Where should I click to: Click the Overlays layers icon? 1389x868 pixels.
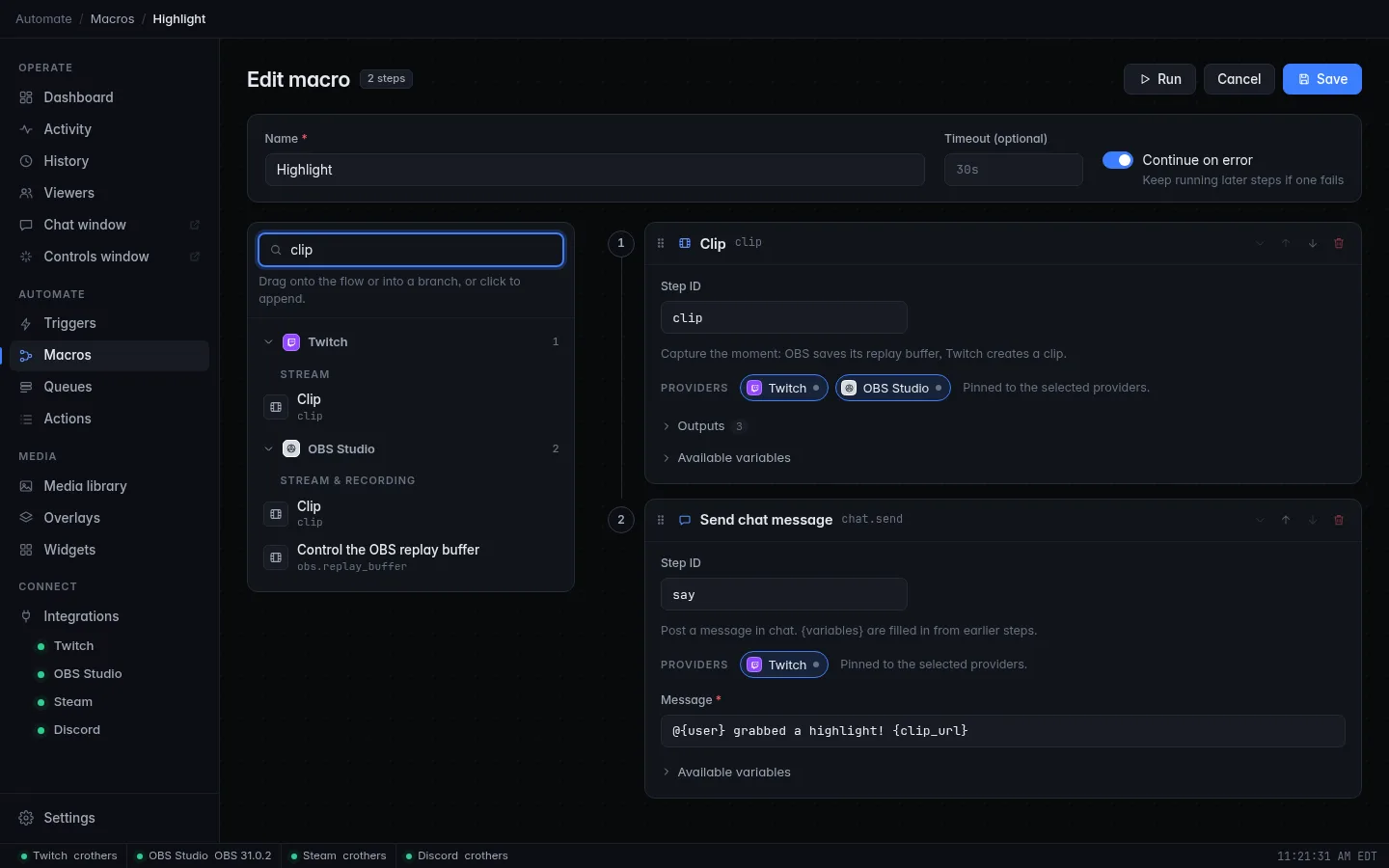[x=26, y=518]
